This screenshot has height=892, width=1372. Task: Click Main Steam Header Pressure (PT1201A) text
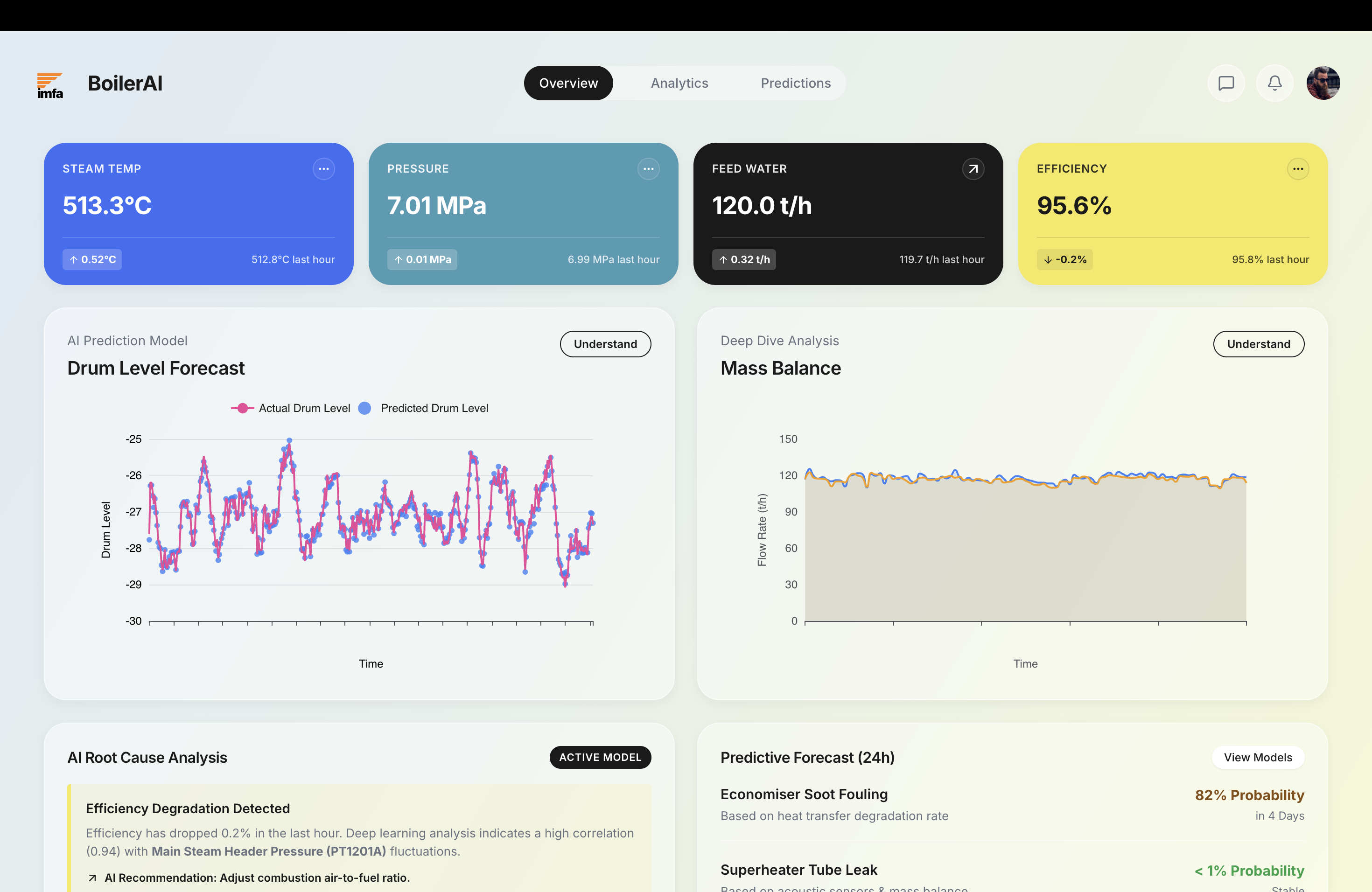[x=268, y=851]
